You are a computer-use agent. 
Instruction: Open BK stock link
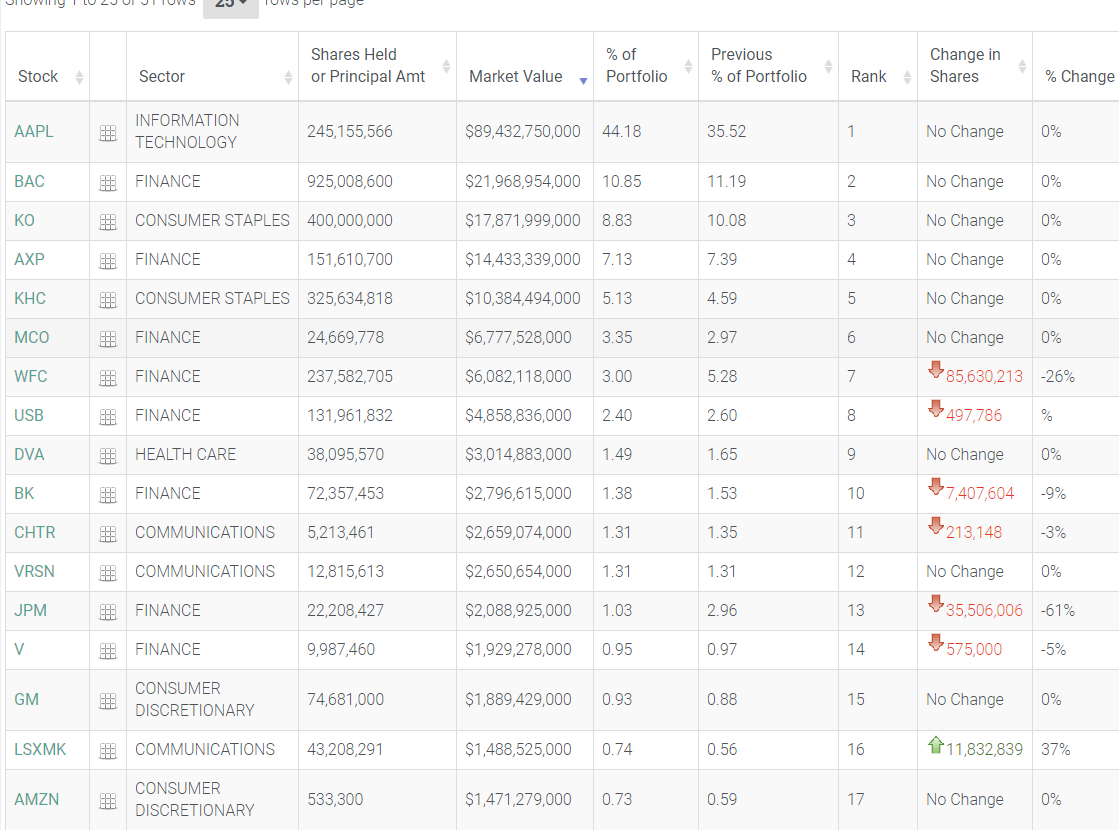pos(24,493)
